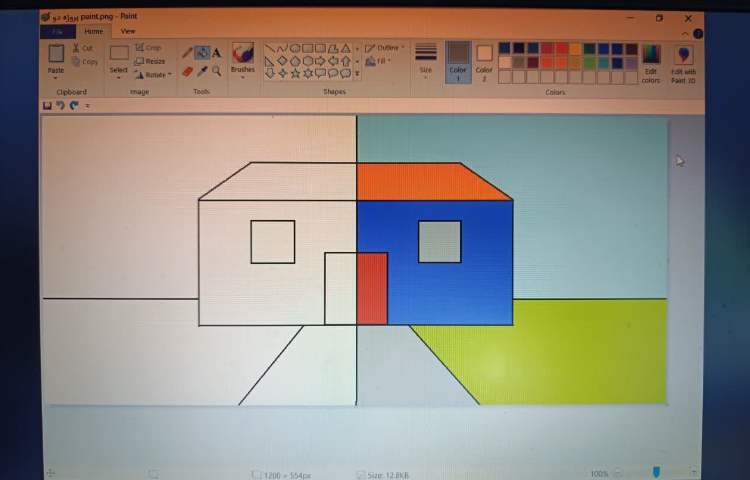Choose the Diamond shape
This screenshot has width=750, height=480.
[282, 61]
